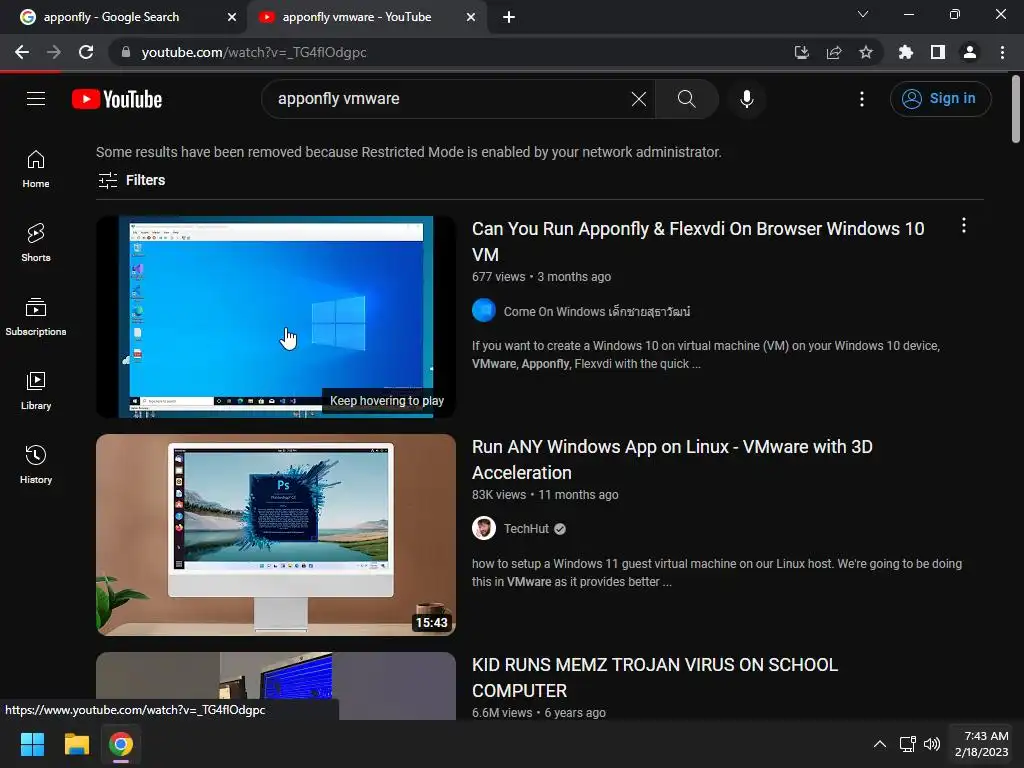Open History in the sidebar
Viewport: 1024px width, 768px height.
coord(36,464)
